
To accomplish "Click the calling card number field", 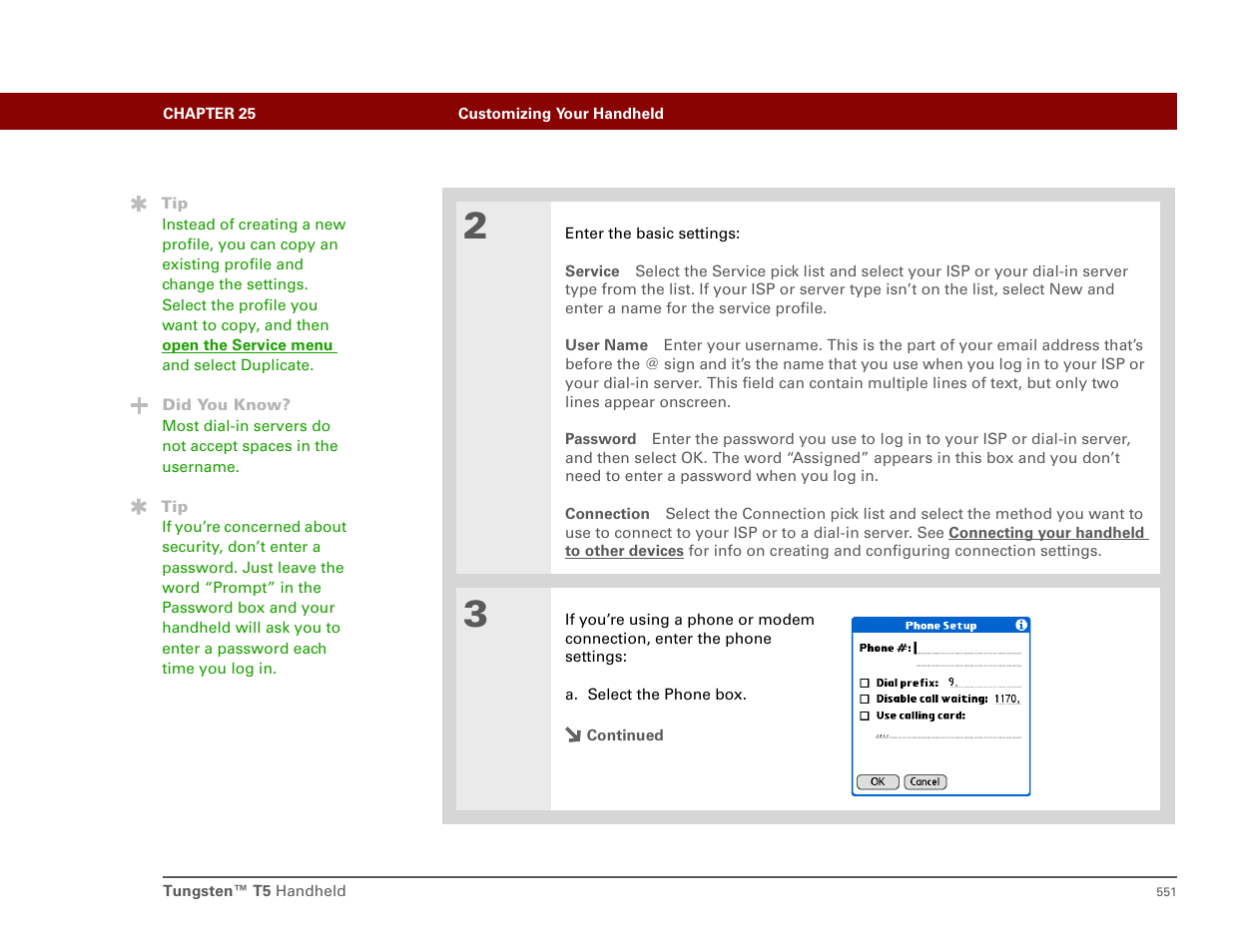I will pos(948,735).
